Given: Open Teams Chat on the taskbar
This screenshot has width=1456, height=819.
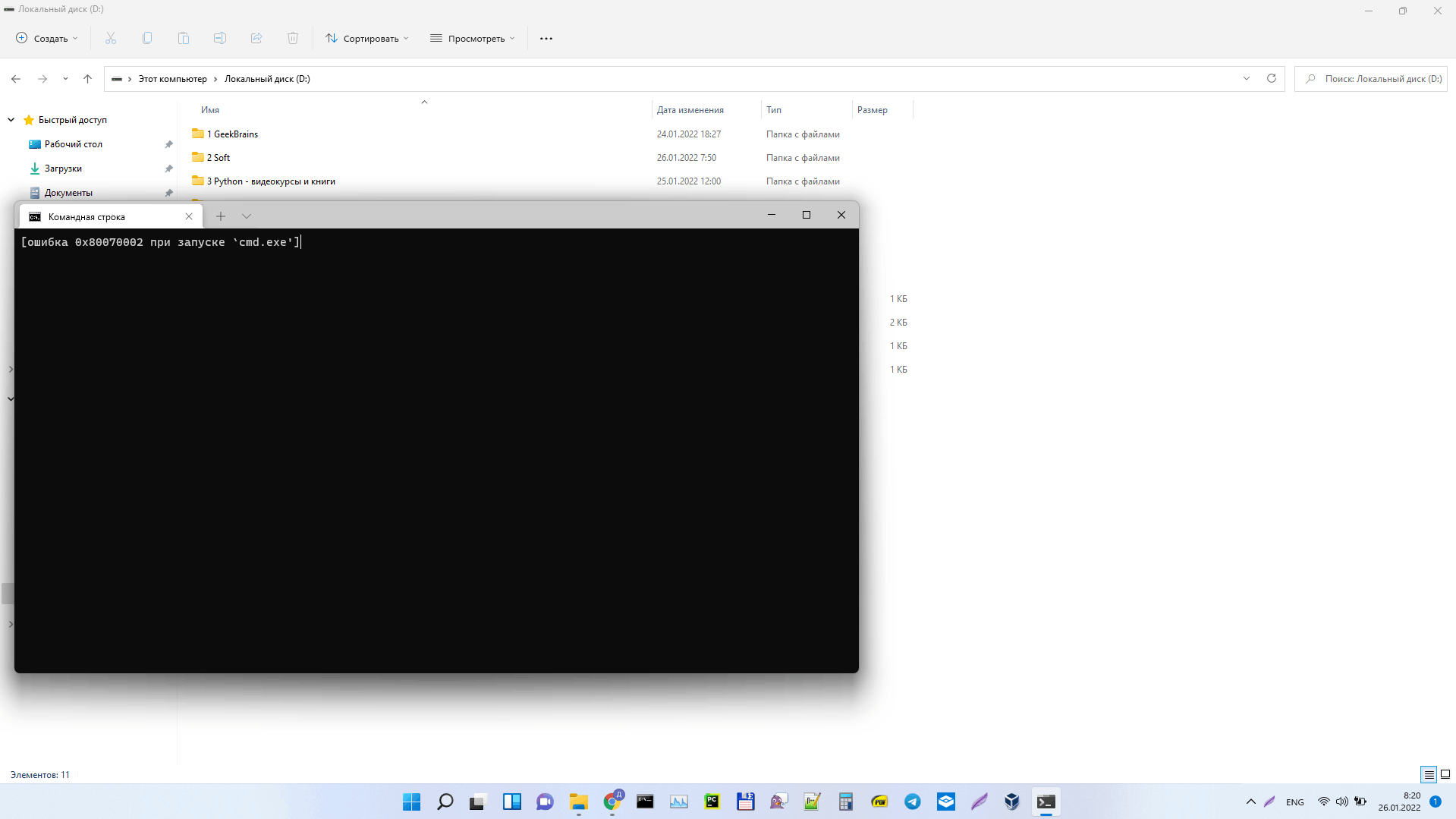Looking at the screenshot, I should 545,802.
